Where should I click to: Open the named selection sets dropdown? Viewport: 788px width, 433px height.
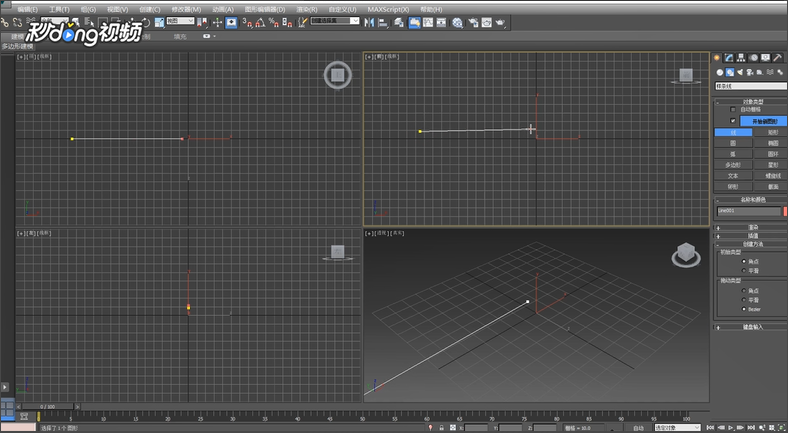click(335, 21)
